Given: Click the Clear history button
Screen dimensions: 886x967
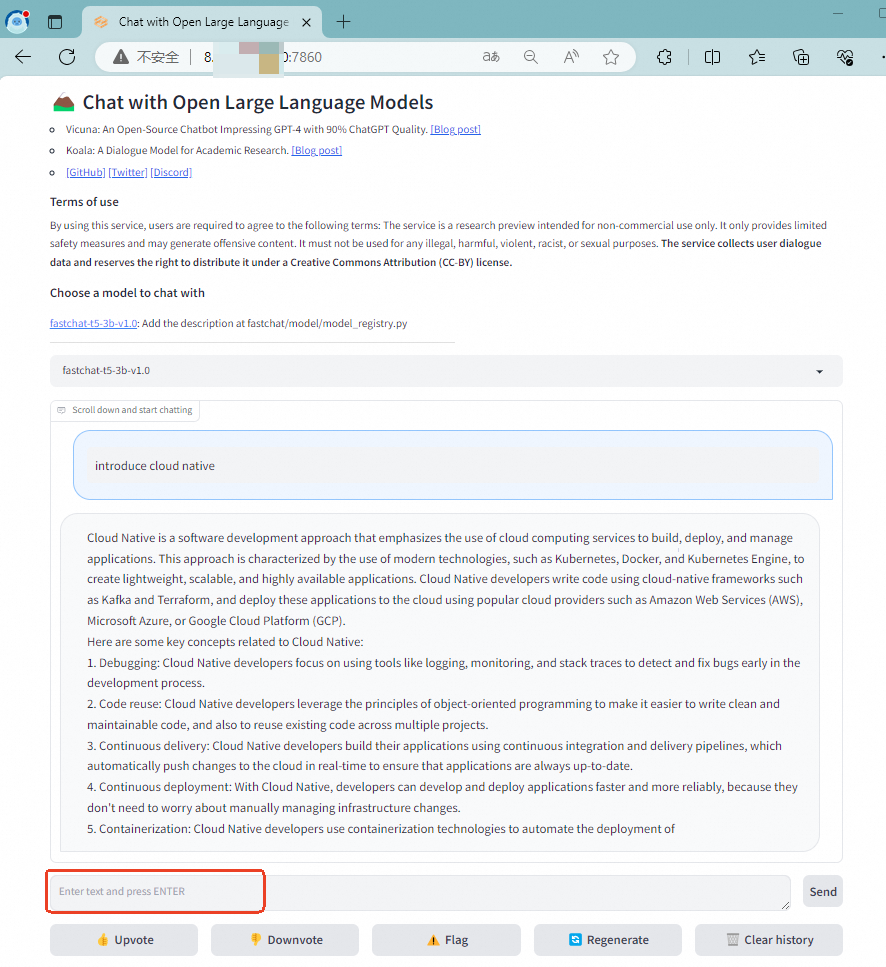Looking at the screenshot, I should (769, 940).
